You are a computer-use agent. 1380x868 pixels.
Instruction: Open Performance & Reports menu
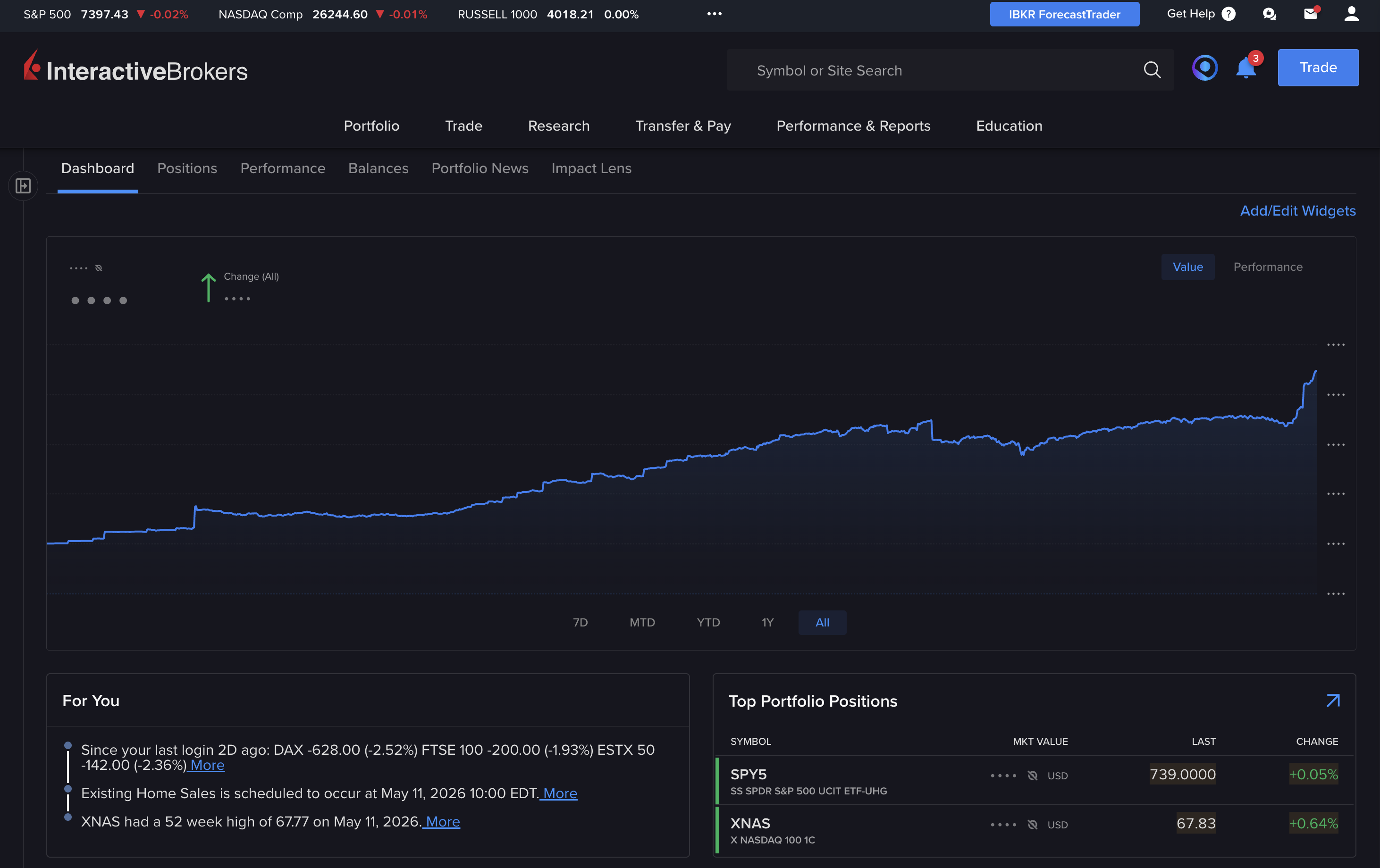click(x=853, y=125)
